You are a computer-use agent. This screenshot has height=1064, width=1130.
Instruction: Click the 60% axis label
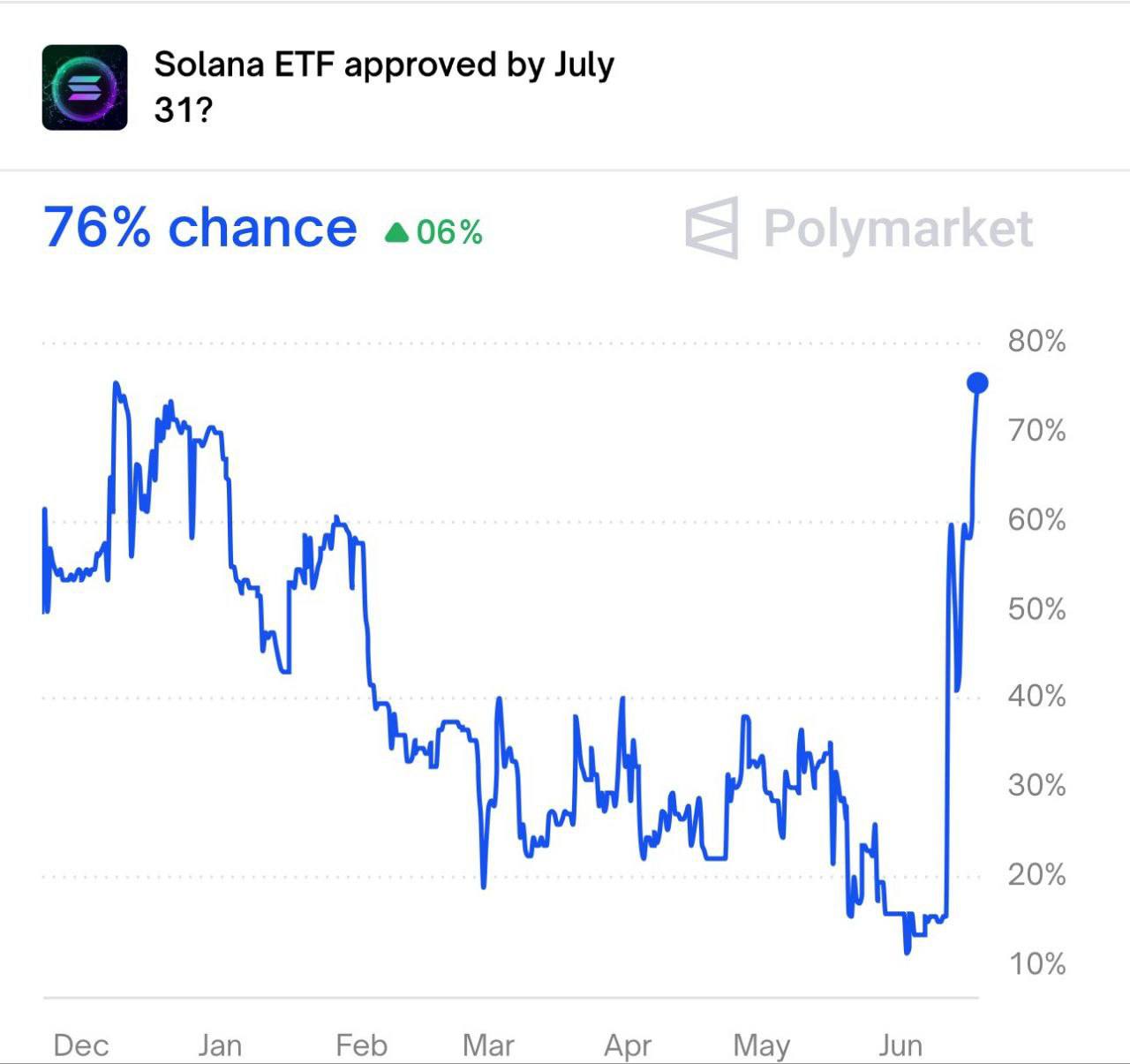coord(1037,519)
